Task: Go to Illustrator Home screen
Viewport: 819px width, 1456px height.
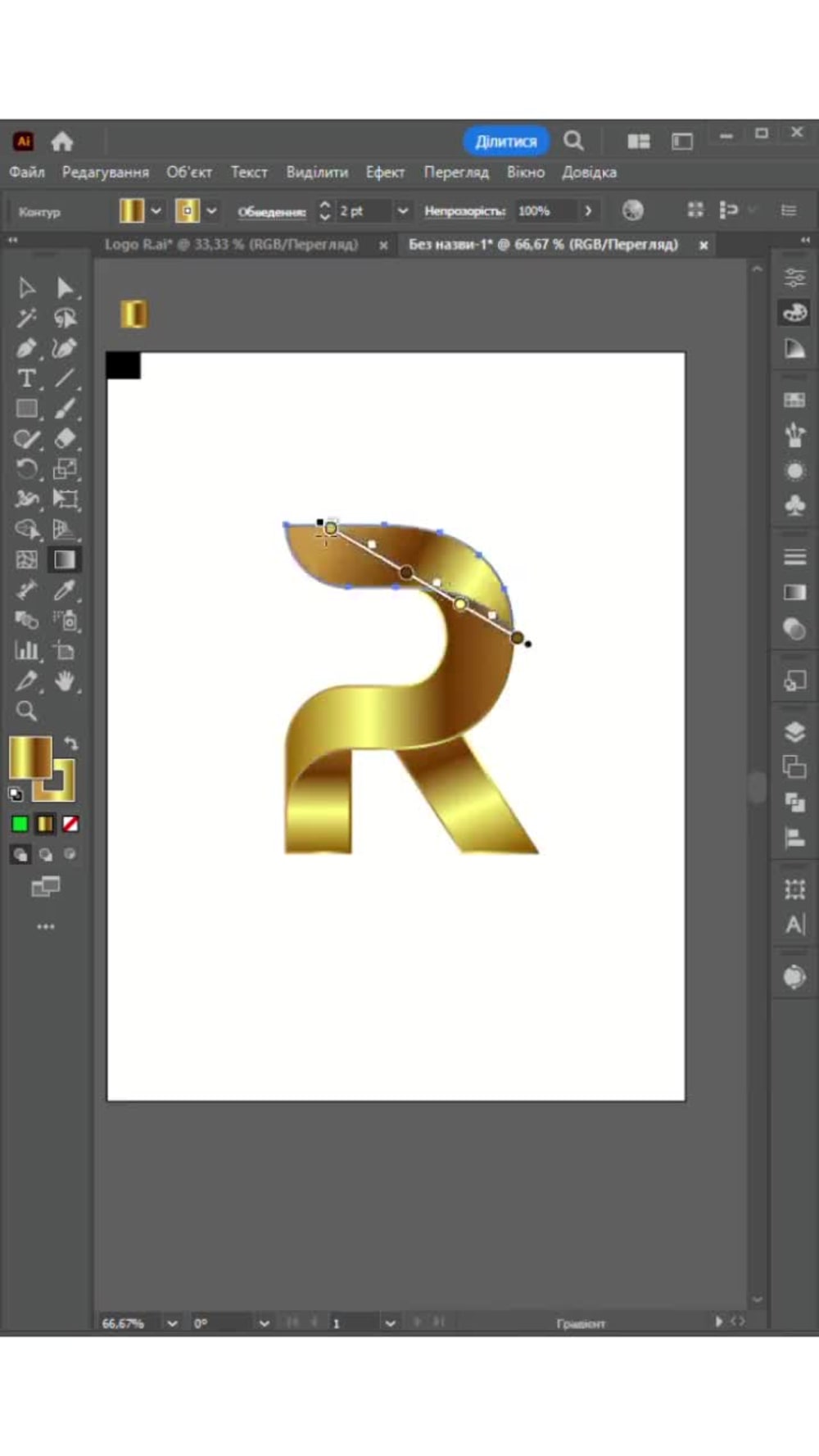Action: coord(62,142)
